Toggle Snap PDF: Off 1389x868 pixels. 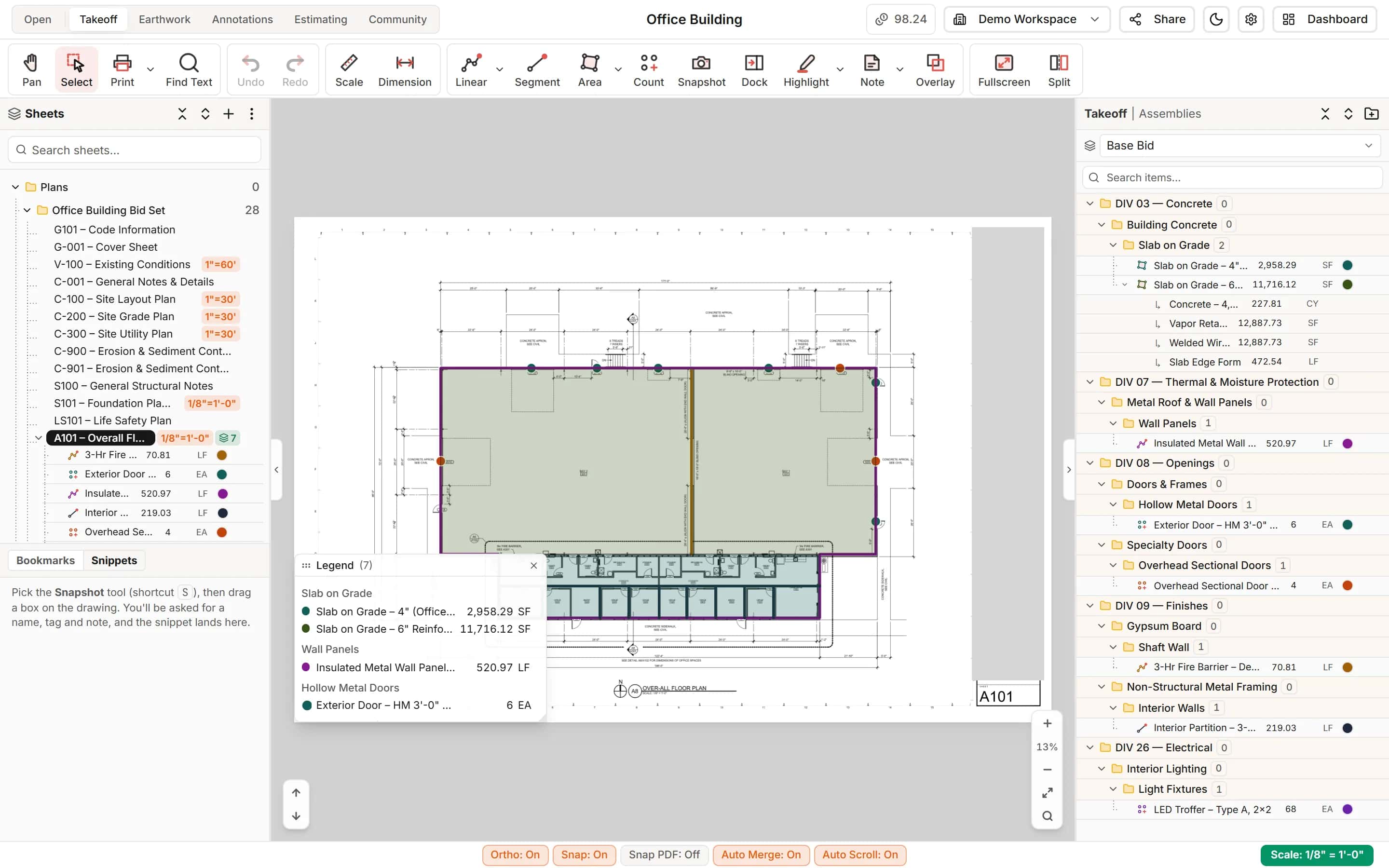coord(664,854)
